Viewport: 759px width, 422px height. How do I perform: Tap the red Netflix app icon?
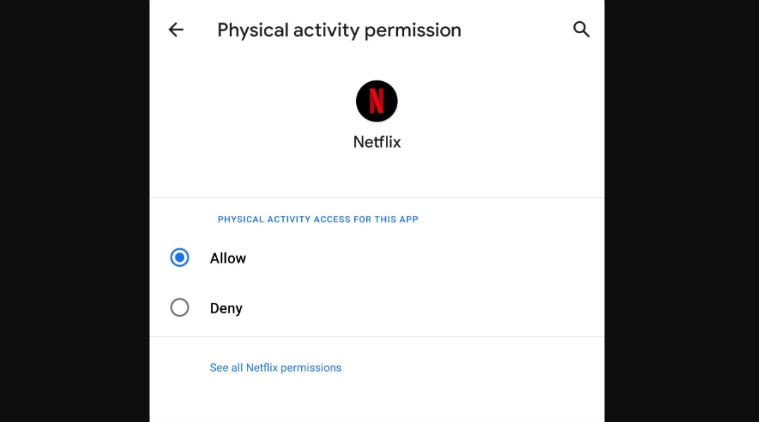(377, 100)
